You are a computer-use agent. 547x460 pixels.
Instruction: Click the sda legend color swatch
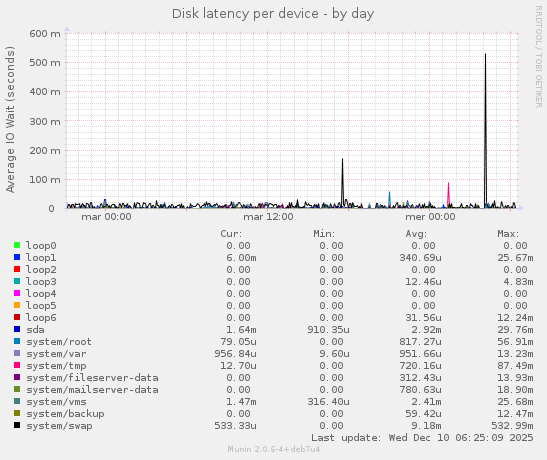(x=17, y=329)
